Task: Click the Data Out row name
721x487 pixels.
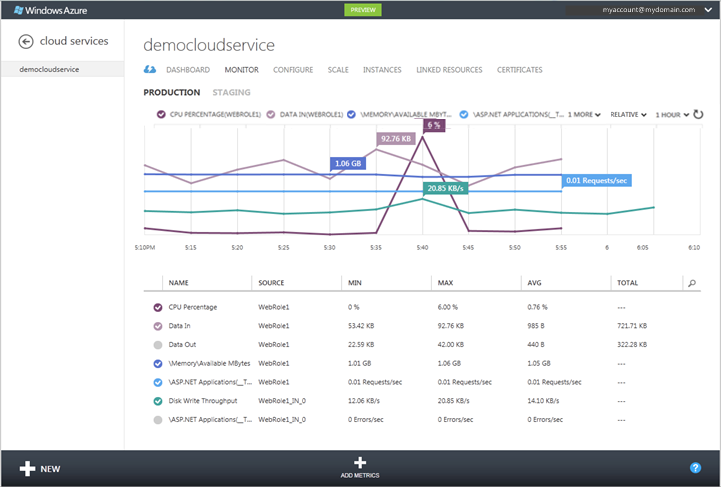Action: pos(182,345)
